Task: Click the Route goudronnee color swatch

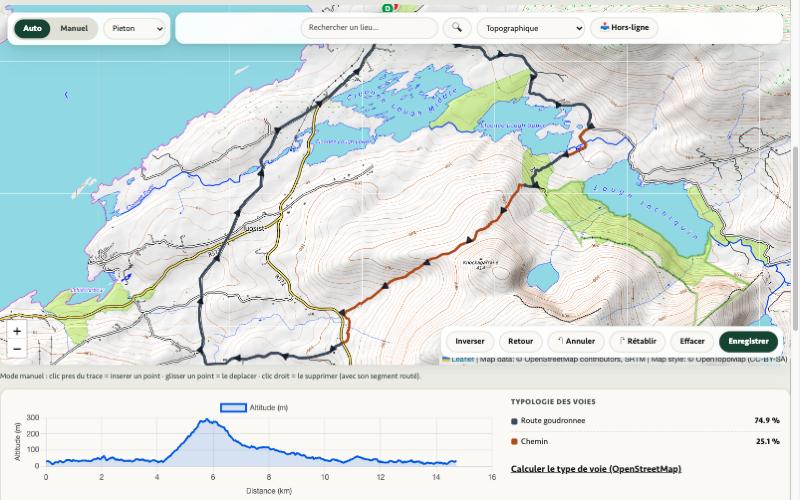Action: 514,421
